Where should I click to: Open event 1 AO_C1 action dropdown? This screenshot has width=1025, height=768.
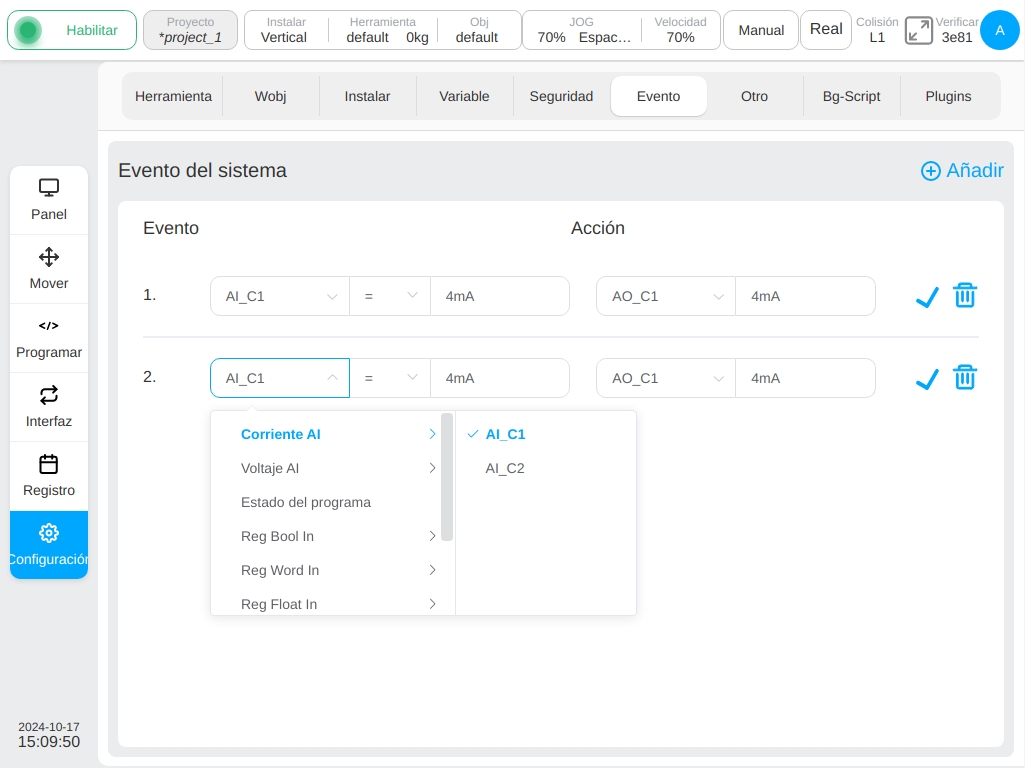pyautogui.click(x=666, y=296)
